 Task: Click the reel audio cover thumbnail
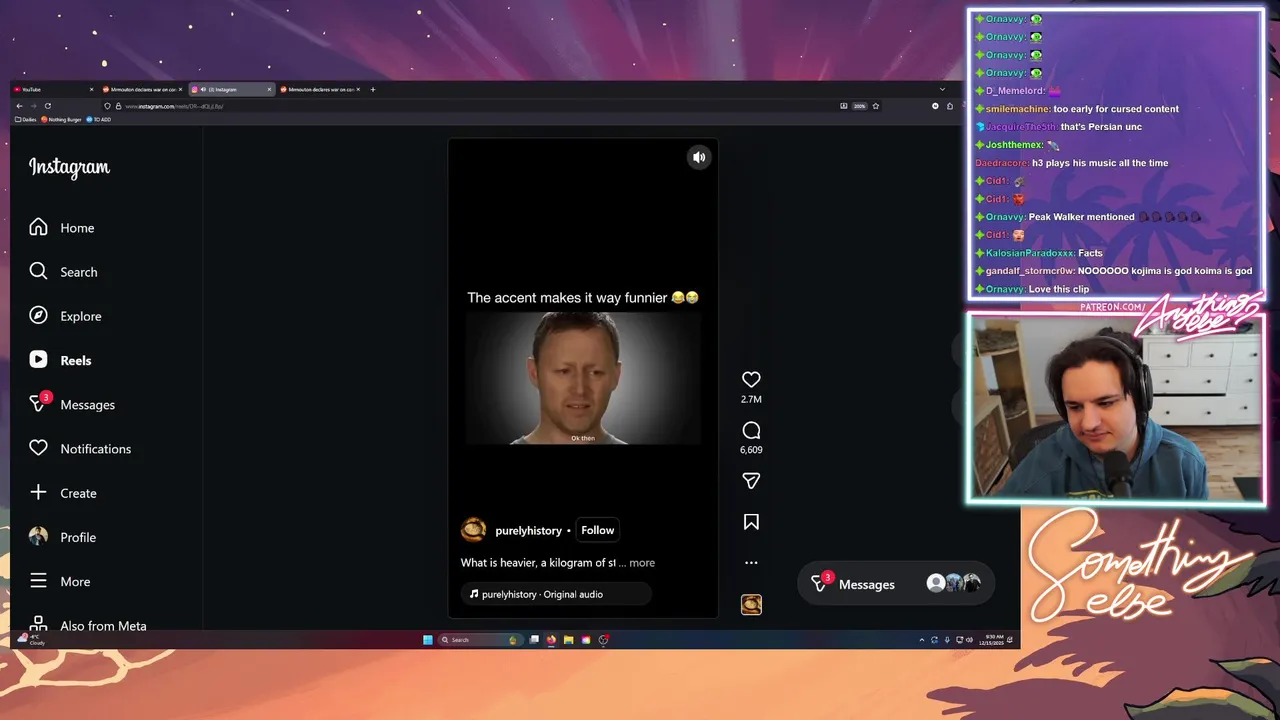[x=751, y=604]
